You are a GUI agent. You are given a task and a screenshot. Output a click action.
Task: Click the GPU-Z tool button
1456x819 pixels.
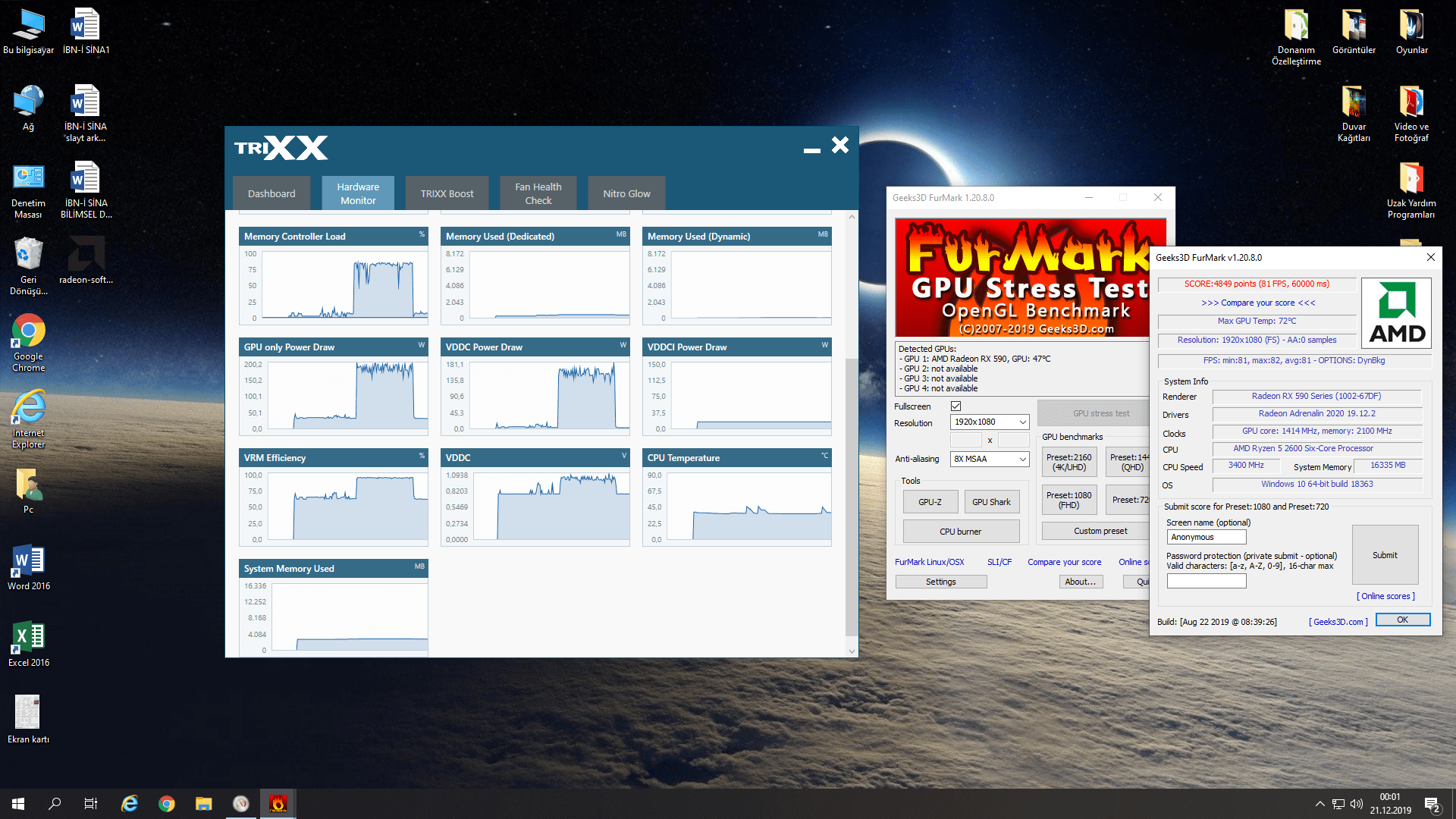[x=930, y=502]
